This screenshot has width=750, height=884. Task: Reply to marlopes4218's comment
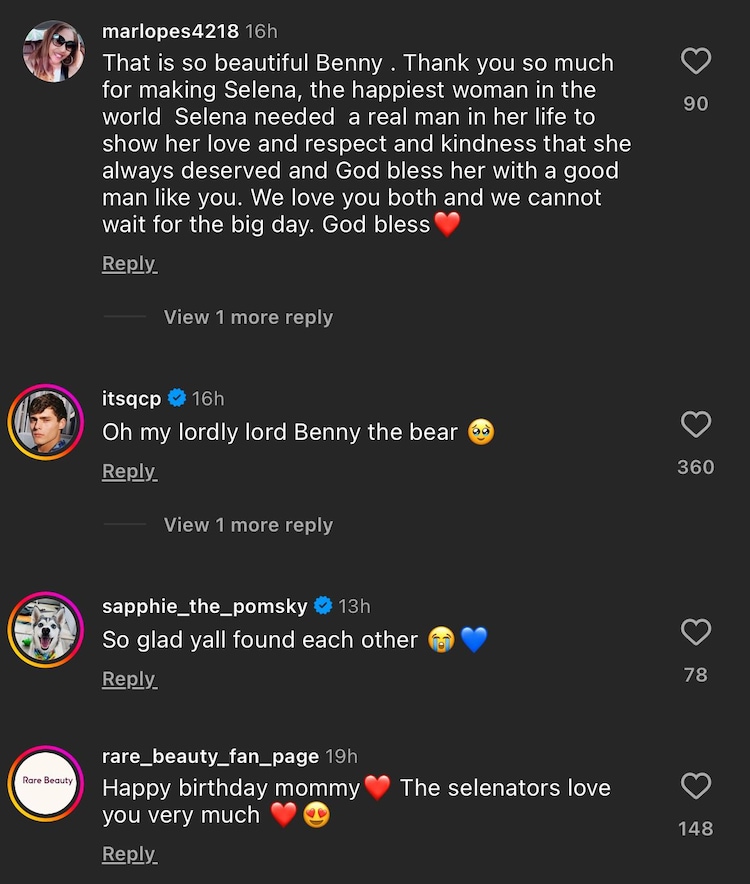point(129,263)
